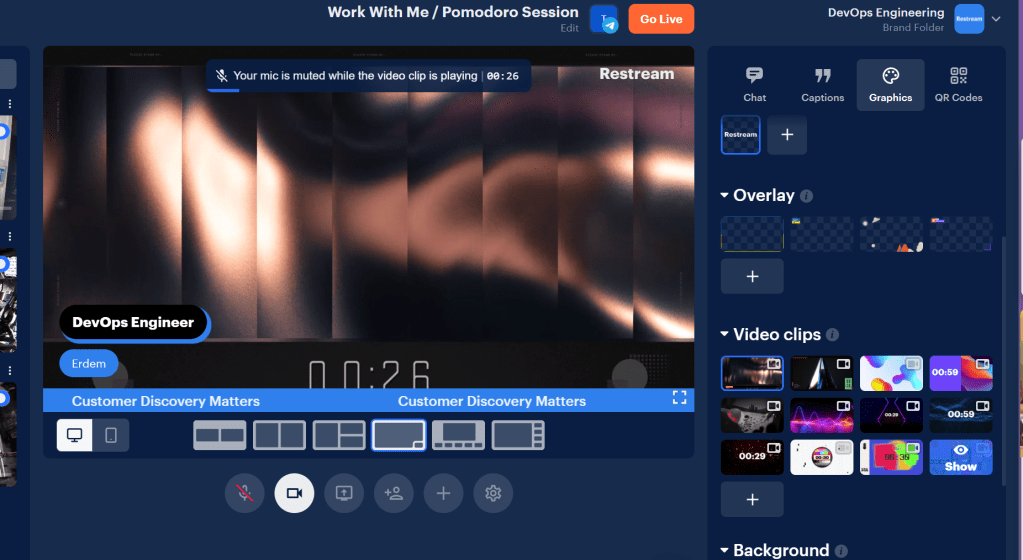
Task: Open the QR Codes tab
Action: pos(958,85)
